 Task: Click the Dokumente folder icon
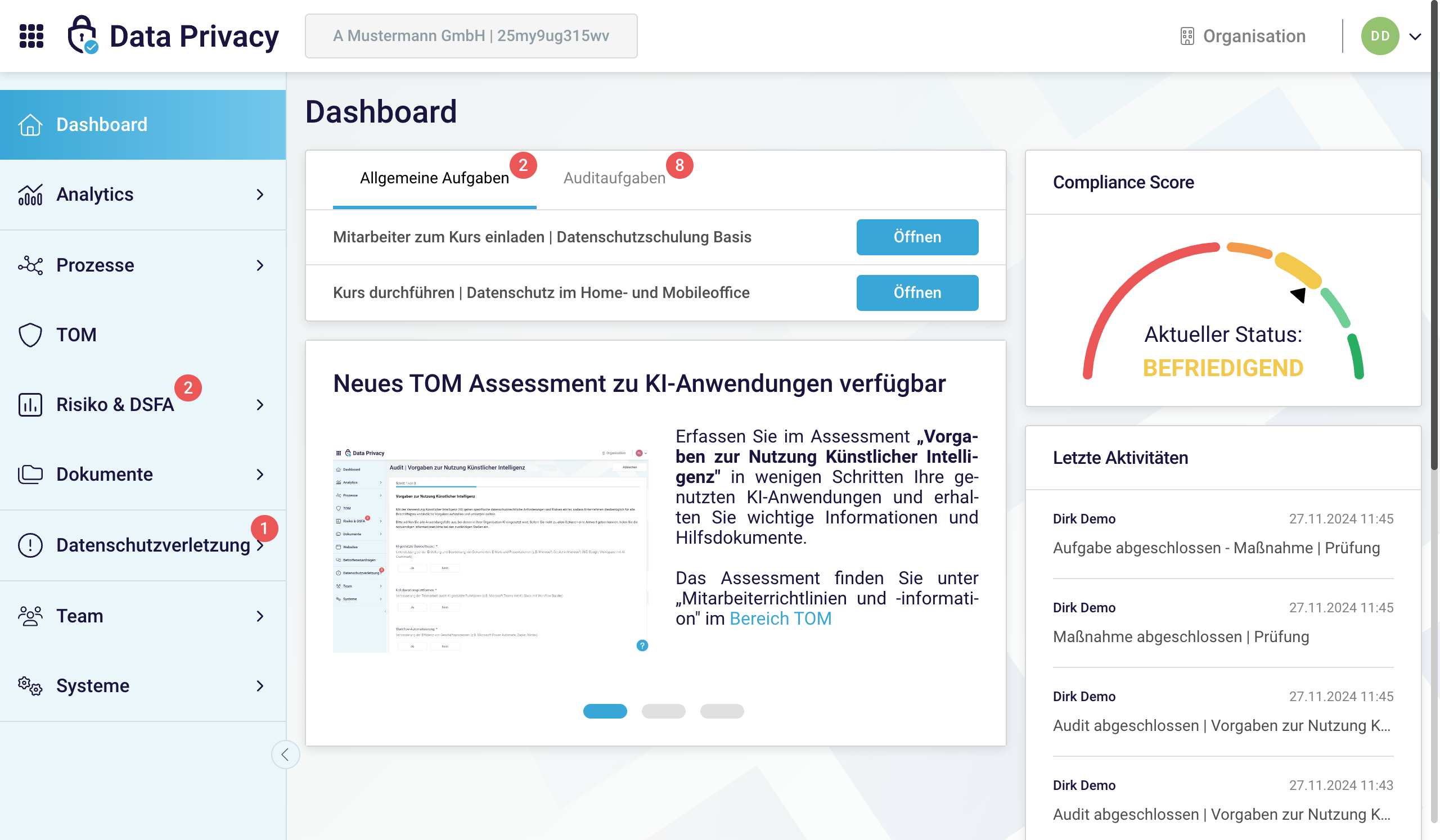[30, 475]
